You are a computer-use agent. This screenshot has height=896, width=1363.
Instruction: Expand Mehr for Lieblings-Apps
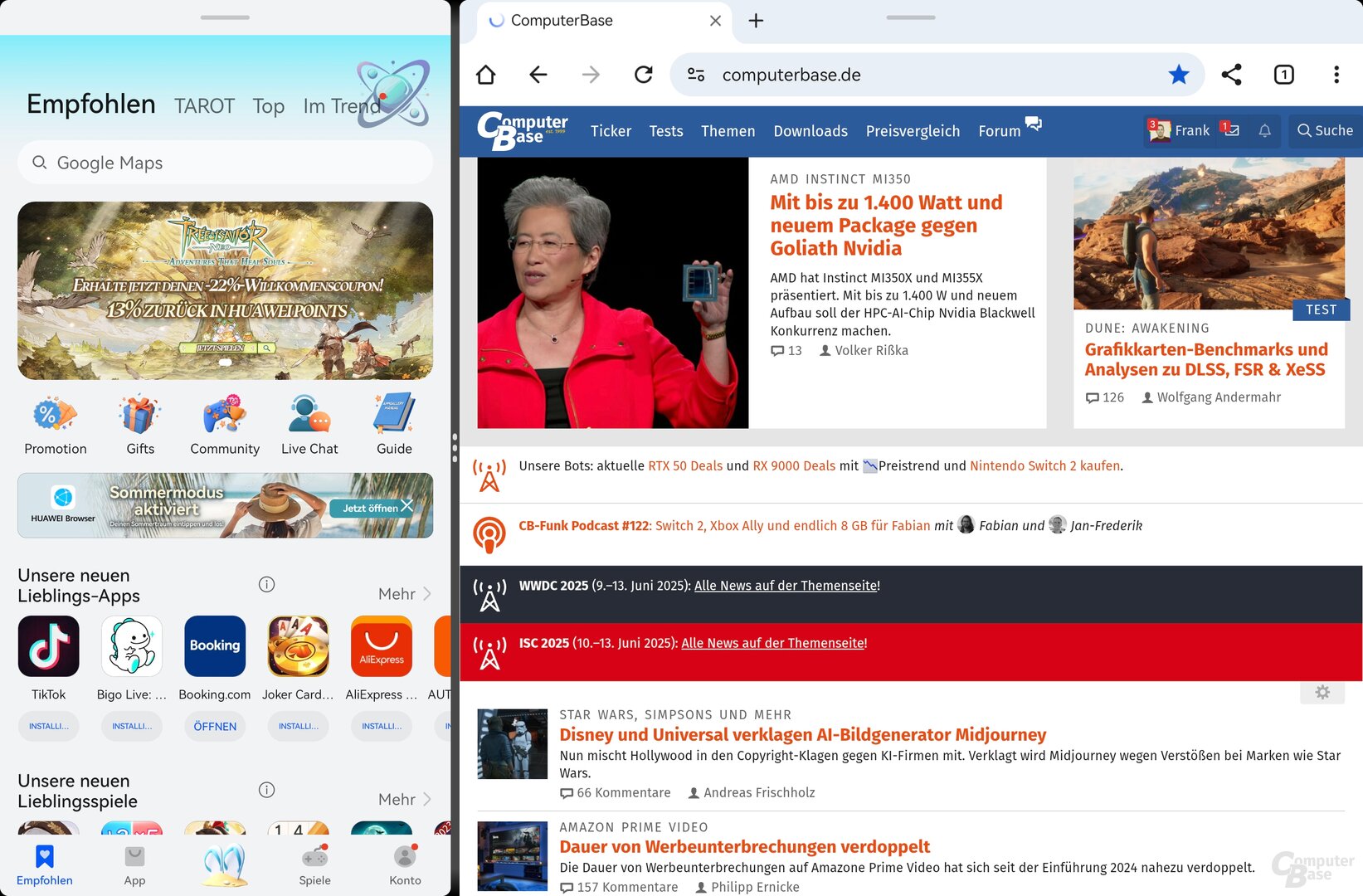point(405,594)
